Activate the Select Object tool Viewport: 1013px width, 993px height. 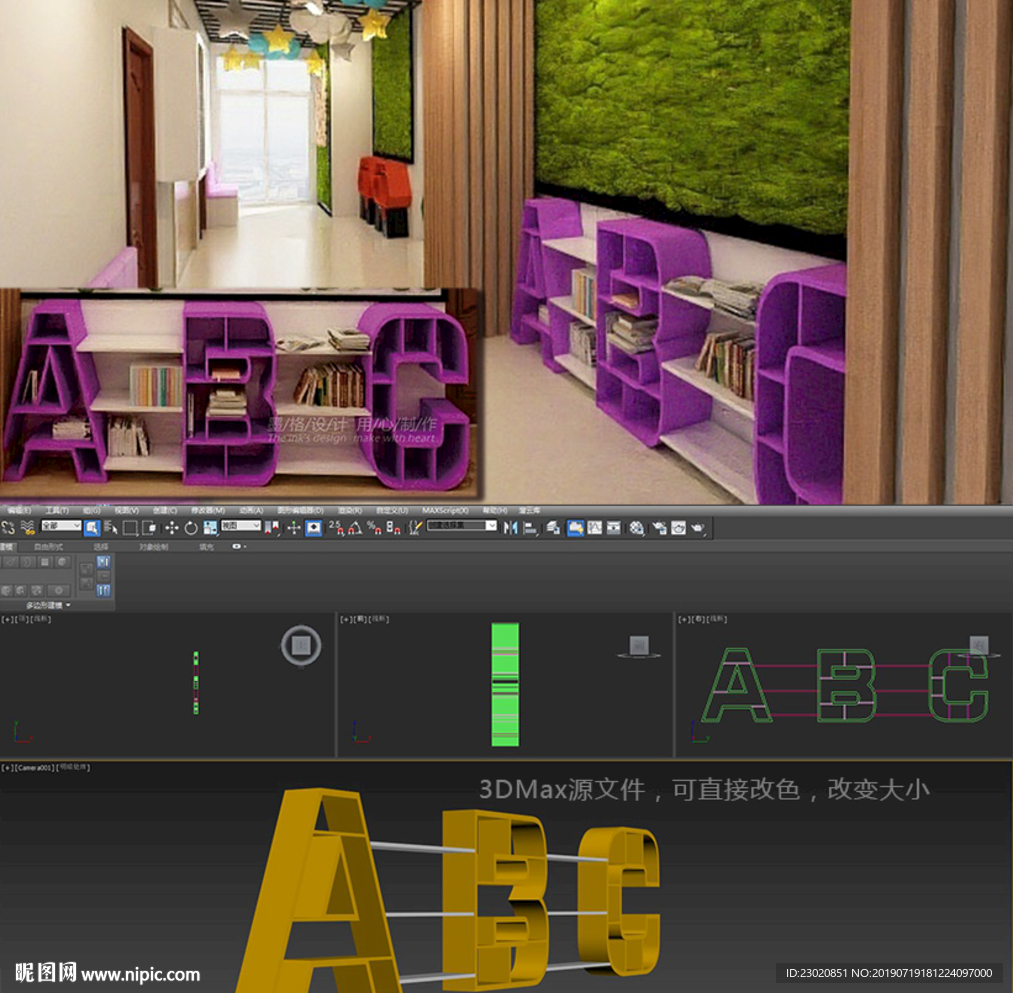point(92,528)
